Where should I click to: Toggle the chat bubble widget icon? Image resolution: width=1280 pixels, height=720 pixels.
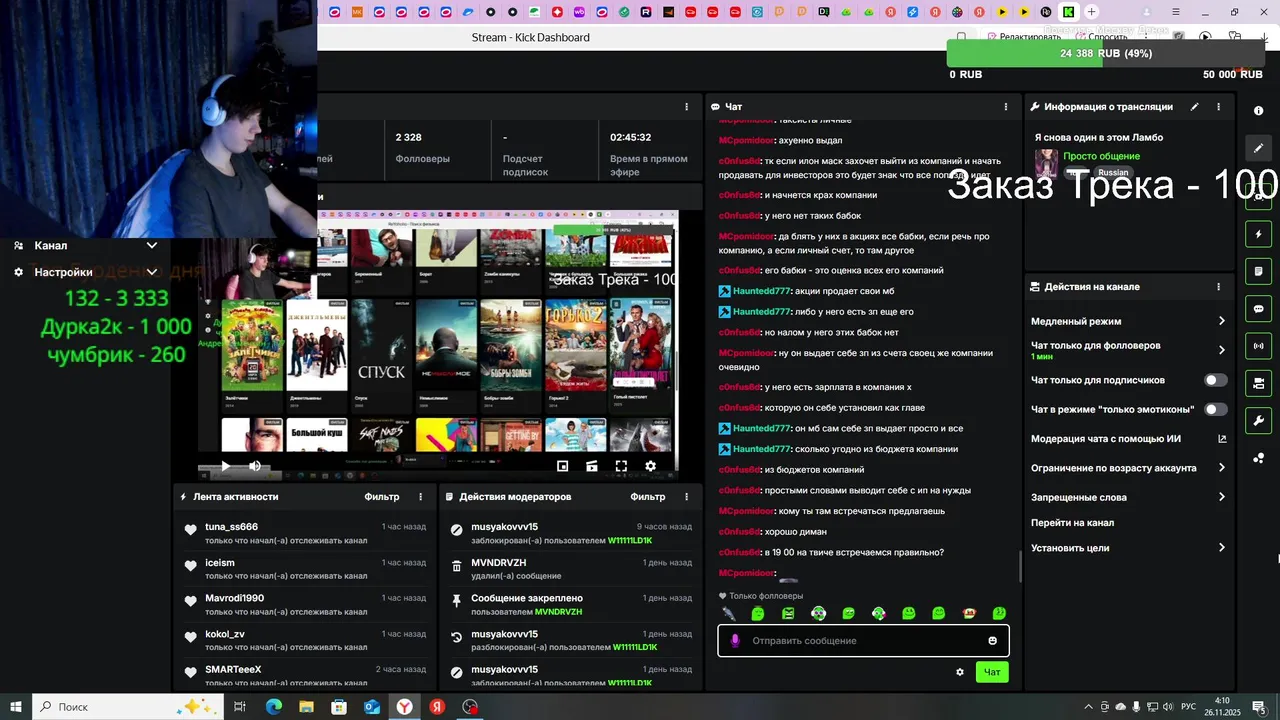(1258, 309)
